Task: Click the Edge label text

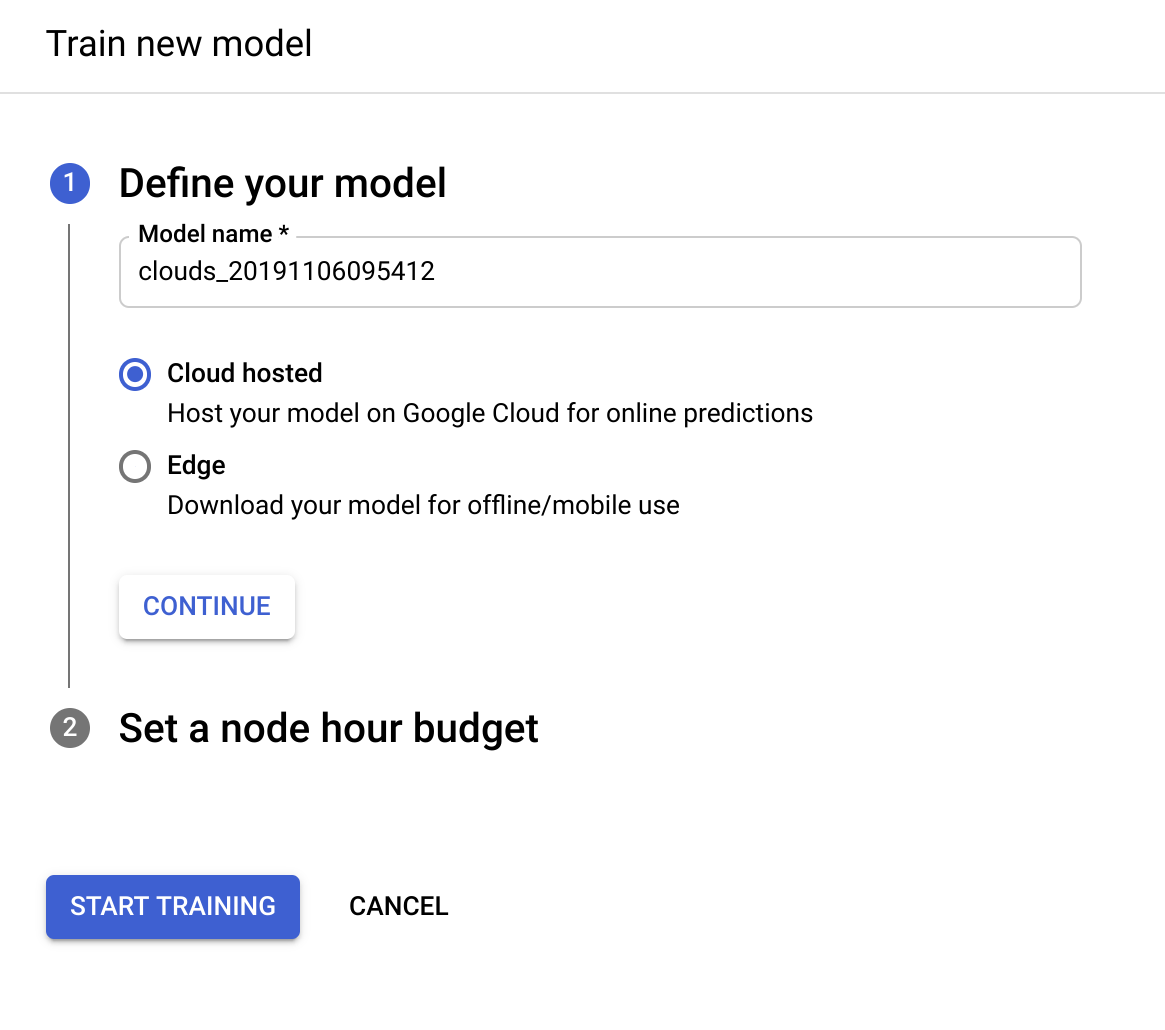Action: coord(196,465)
